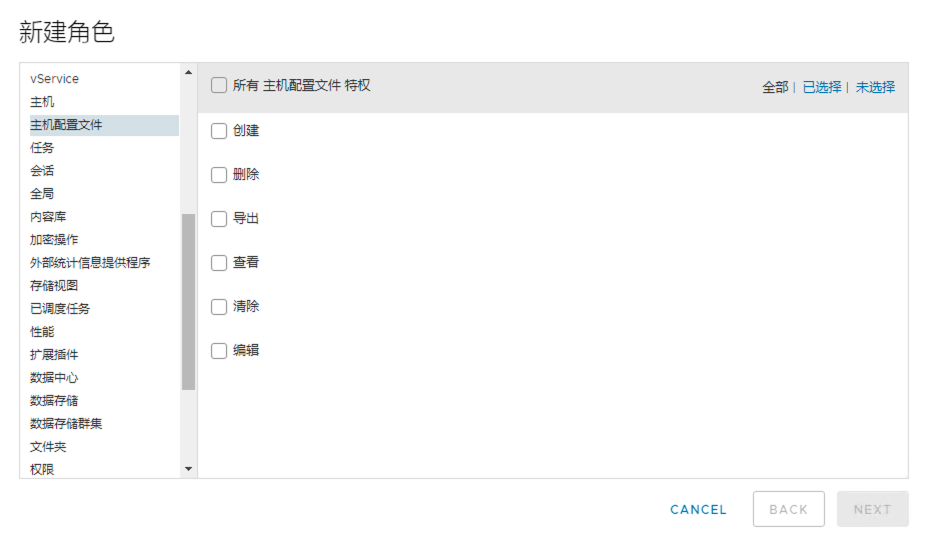The image size is (925, 544).
Task: Click the category list scrollbar thumb
Action: click(x=188, y=302)
